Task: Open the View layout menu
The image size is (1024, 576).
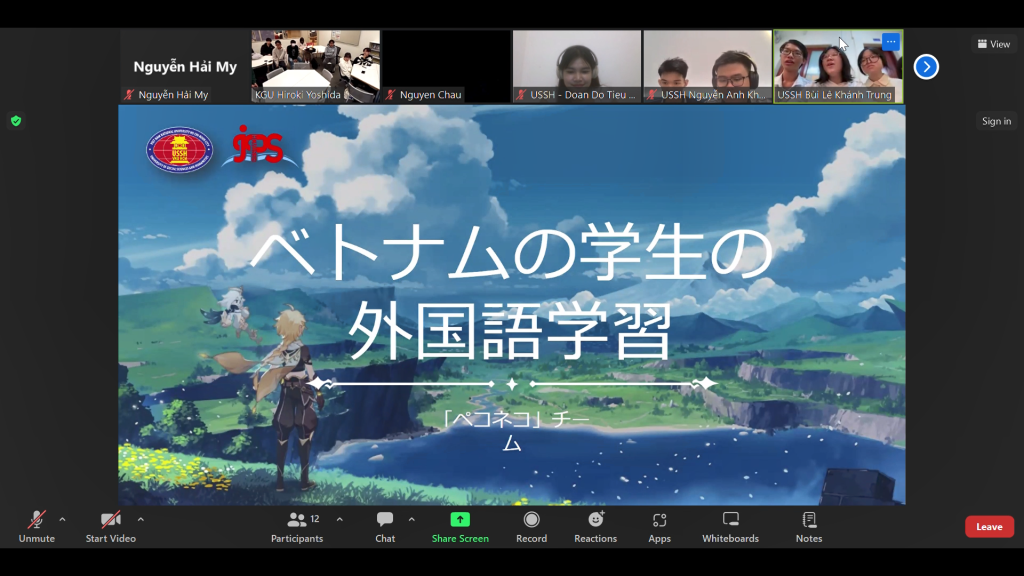Action: (x=994, y=44)
